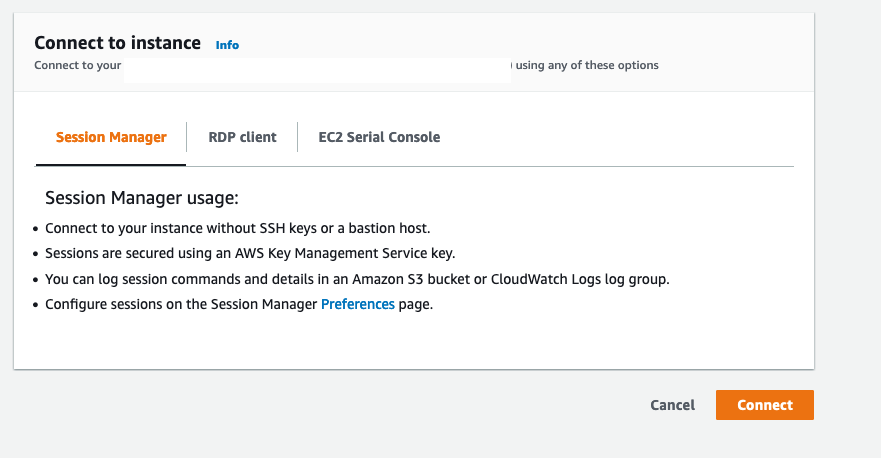881x458 pixels.
Task: Click the redacted instance ID field
Action: [x=316, y=68]
